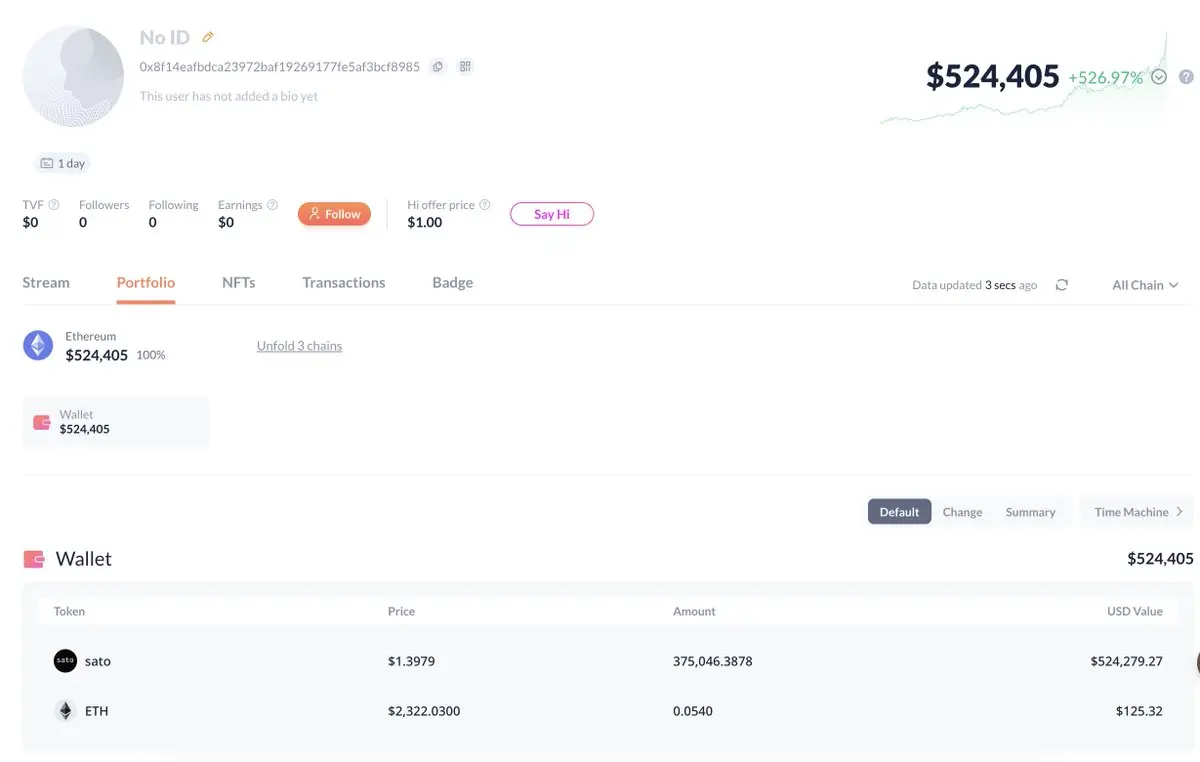The height and width of the screenshot is (762, 1200).
Task: Open the Transactions tab
Action: (x=344, y=283)
